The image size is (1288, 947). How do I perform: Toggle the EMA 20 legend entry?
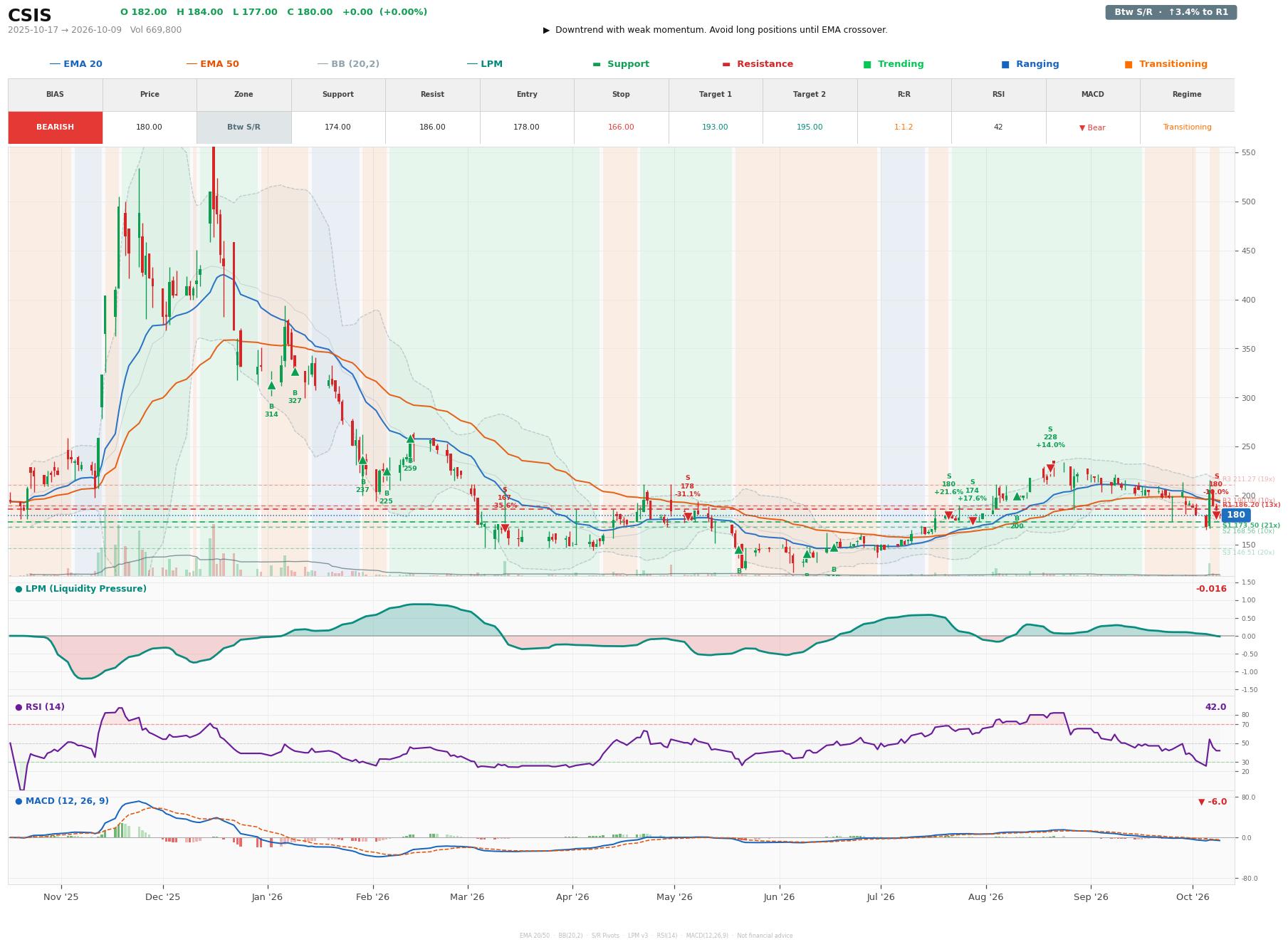point(76,64)
